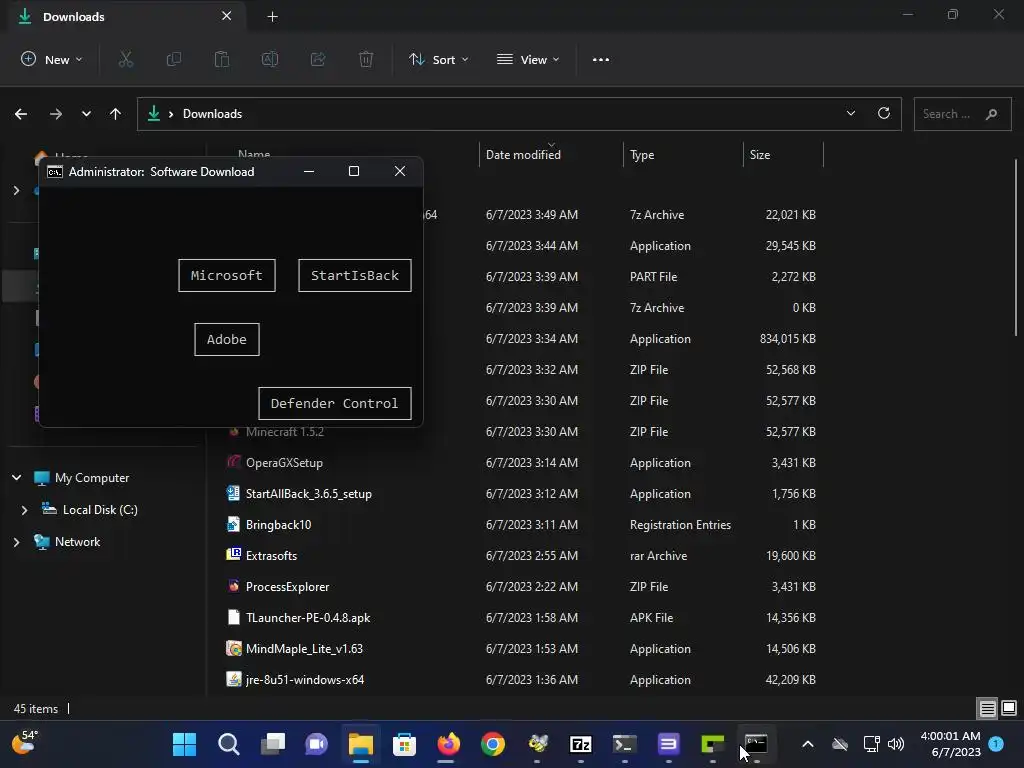Click the search magnifier in Explorer
Viewport: 1024px width, 768px height.
tap(991, 114)
